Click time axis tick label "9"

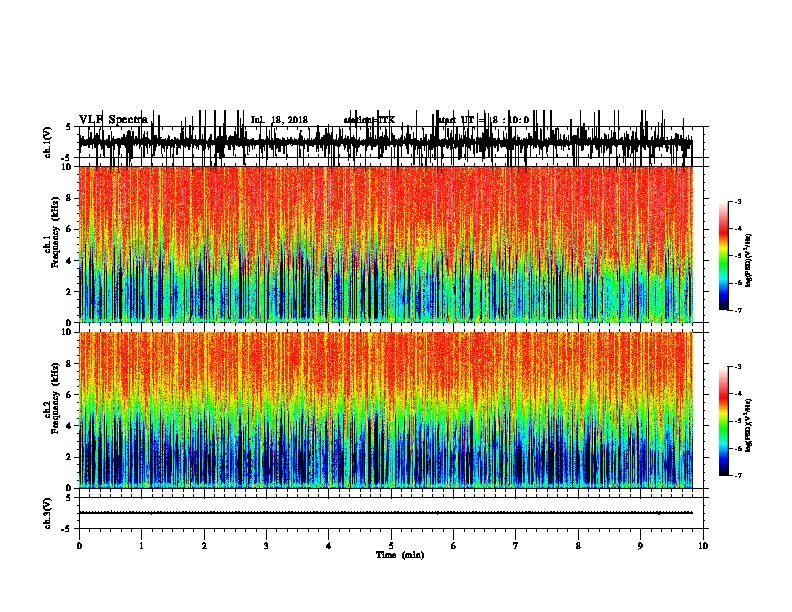(x=640, y=546)
